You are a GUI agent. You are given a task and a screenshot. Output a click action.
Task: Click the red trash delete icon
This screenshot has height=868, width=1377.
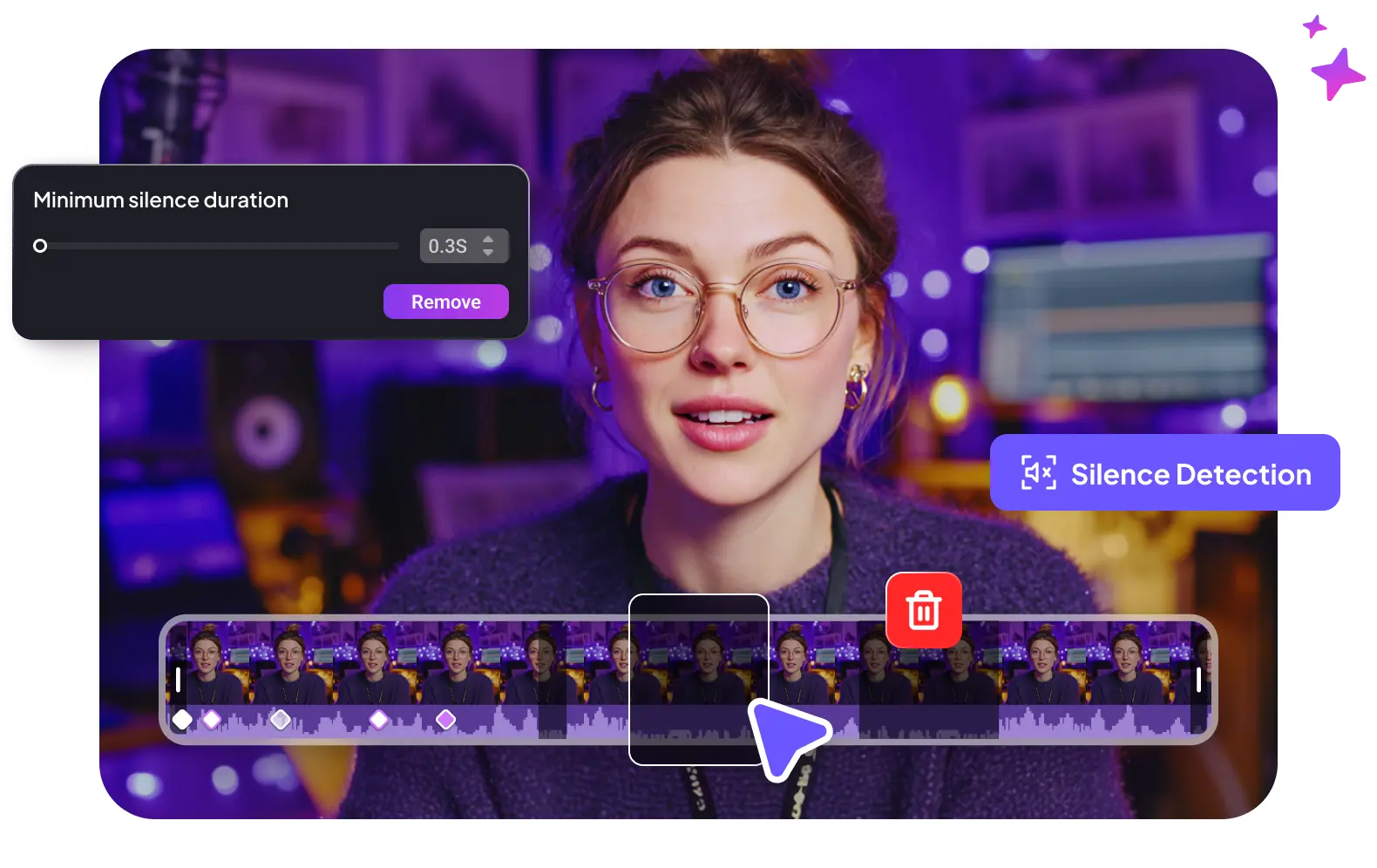pyautogui.click(x=924, y=610)
